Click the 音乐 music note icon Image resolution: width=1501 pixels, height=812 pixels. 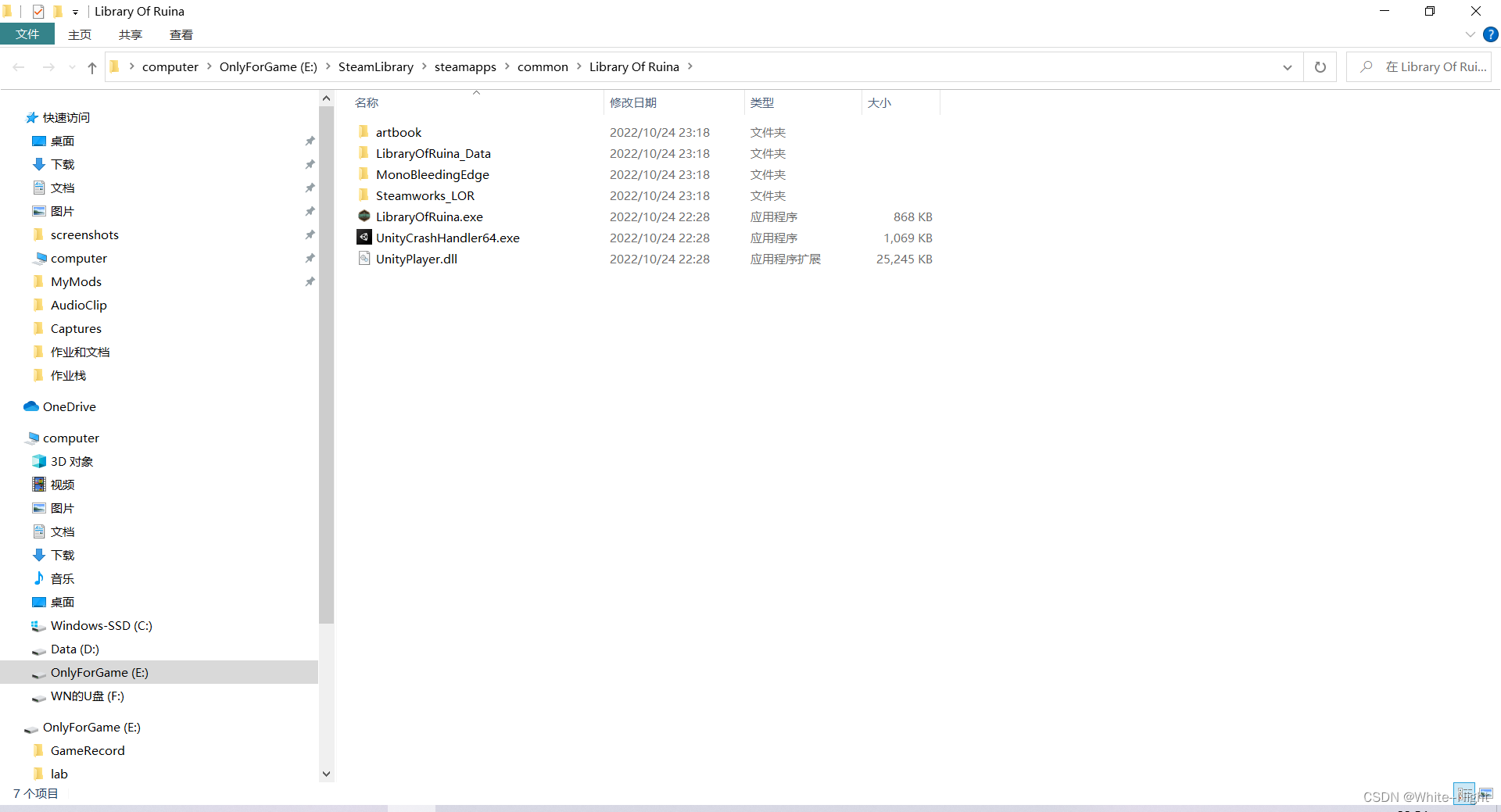coord(39,578)
